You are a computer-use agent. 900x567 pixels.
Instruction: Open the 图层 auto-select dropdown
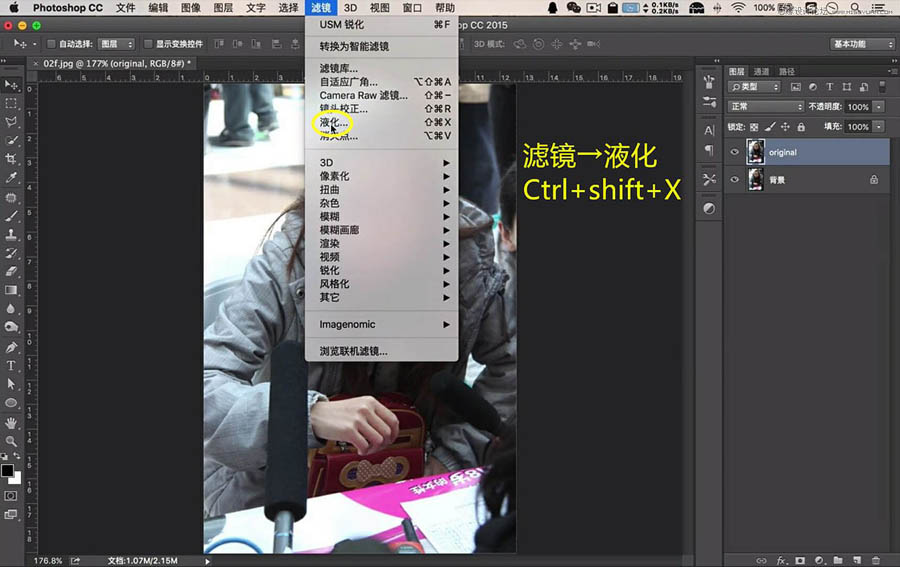[117, 44]
